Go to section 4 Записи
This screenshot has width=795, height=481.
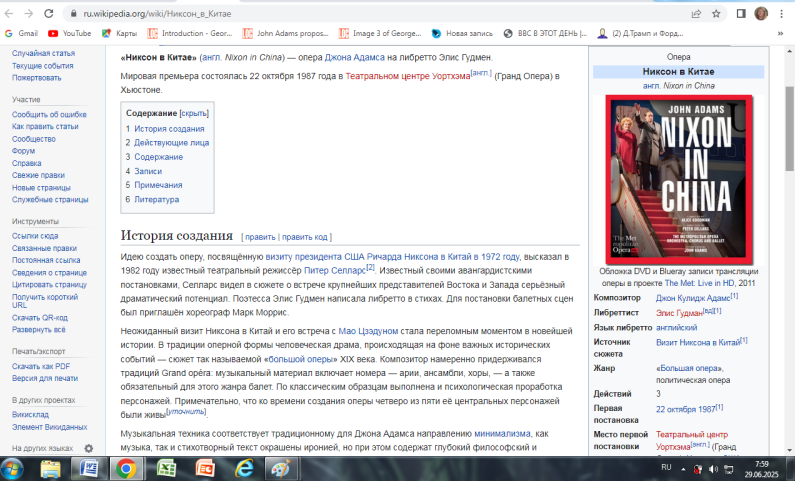143,171
